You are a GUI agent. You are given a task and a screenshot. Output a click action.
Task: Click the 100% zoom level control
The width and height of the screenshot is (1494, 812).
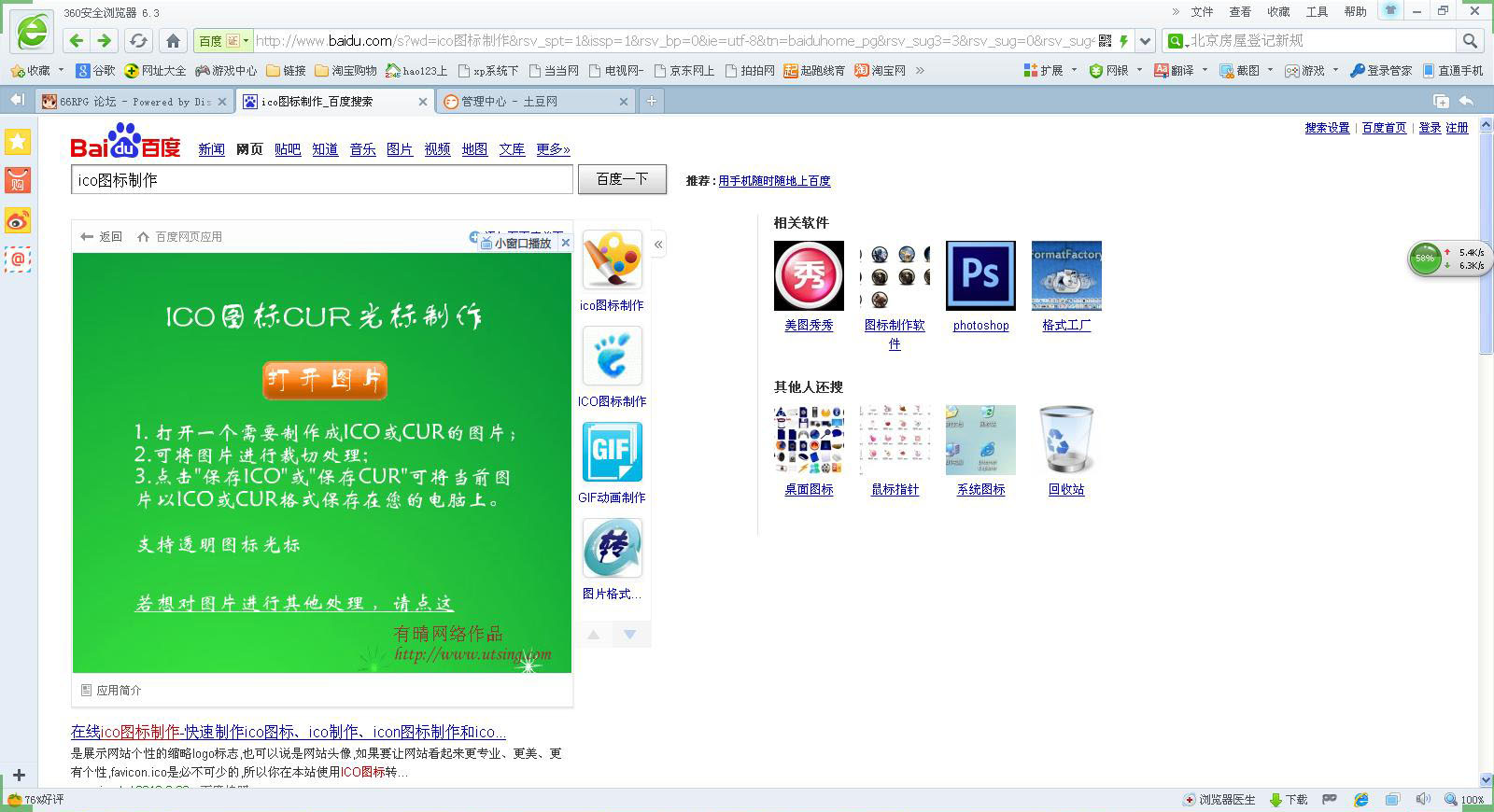(1465, 800)
